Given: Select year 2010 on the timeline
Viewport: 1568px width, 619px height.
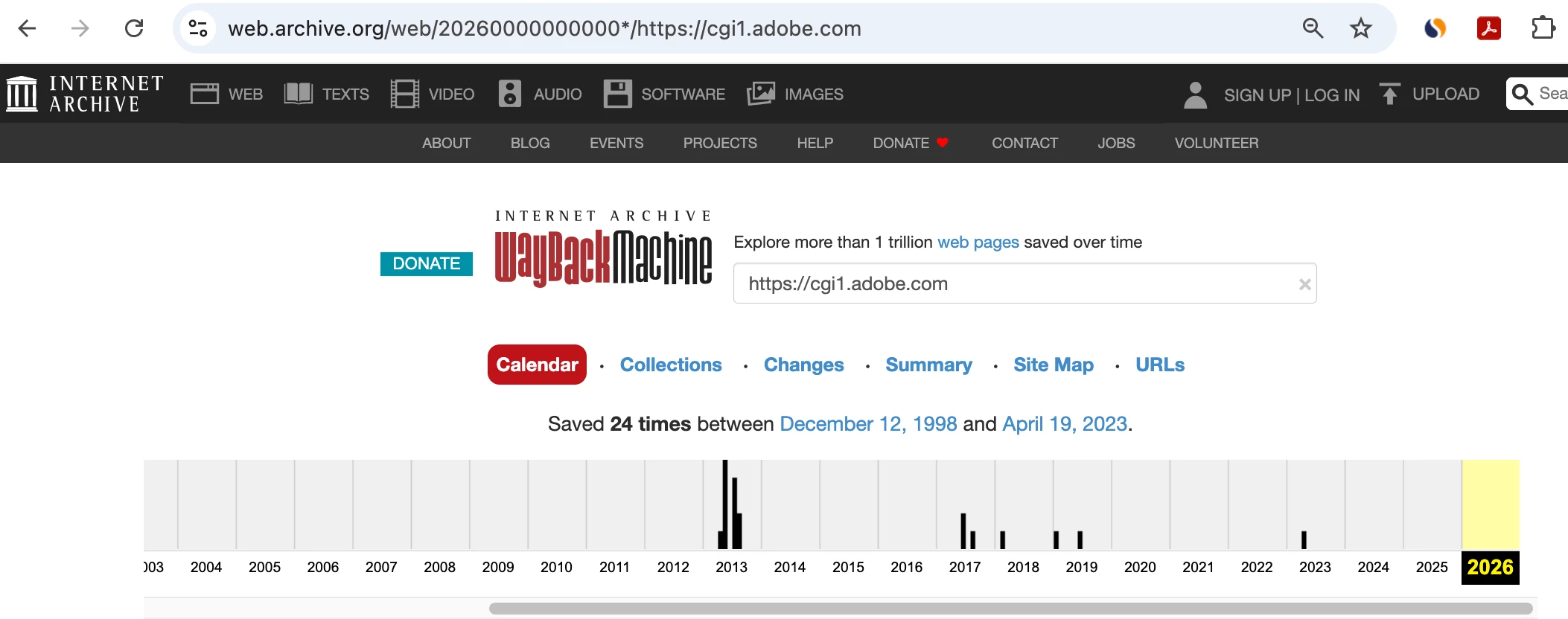Looking at the screenshot, I should (x=556, y=567).
